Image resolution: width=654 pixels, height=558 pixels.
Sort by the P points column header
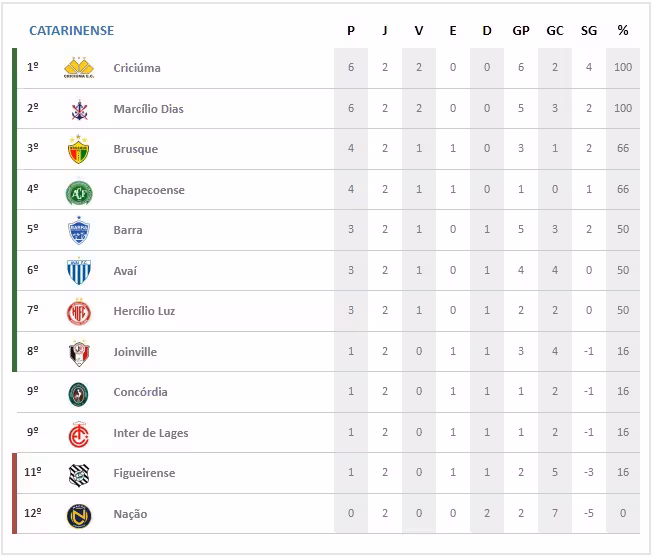click(x=351, y=30)
